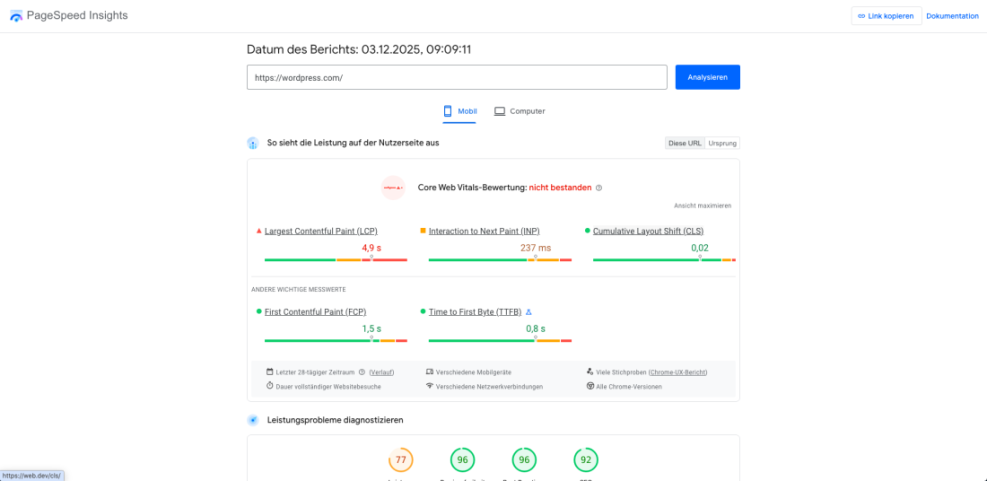Select the 'Diese URL' toggle option
The image size is (987, 481).
(685, 143)
